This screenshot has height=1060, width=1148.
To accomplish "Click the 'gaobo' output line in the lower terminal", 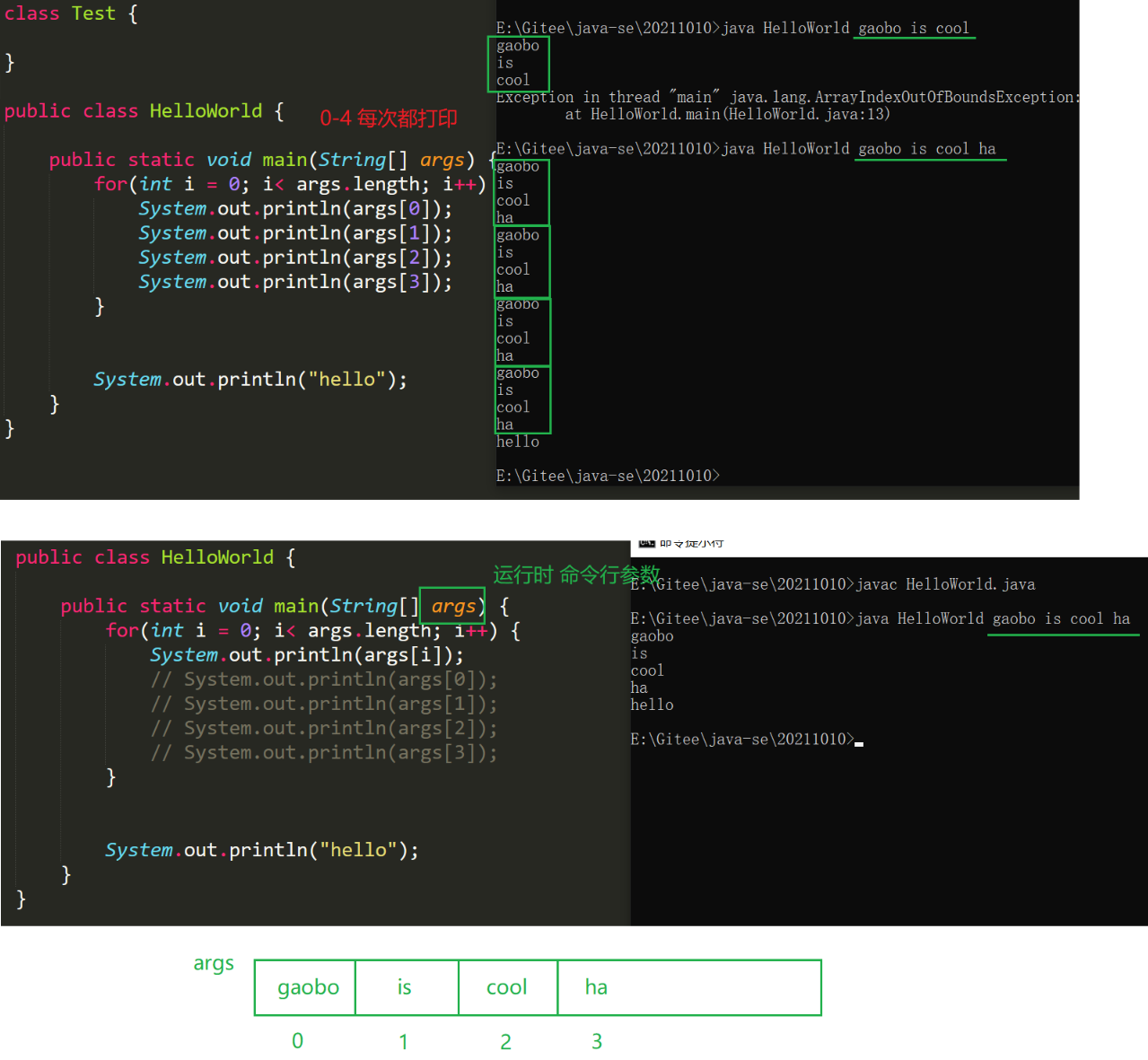I will (652, 636).
